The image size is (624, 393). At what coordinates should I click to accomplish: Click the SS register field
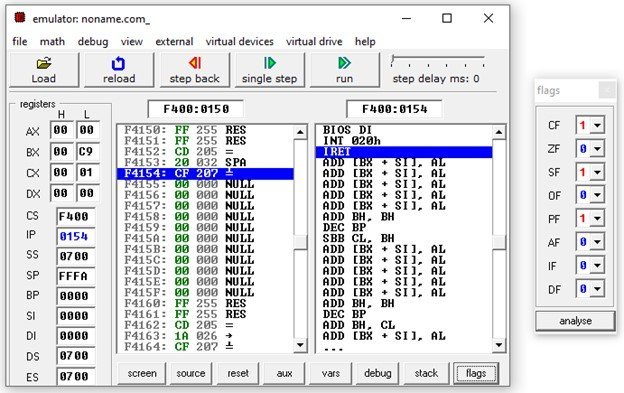76,256
